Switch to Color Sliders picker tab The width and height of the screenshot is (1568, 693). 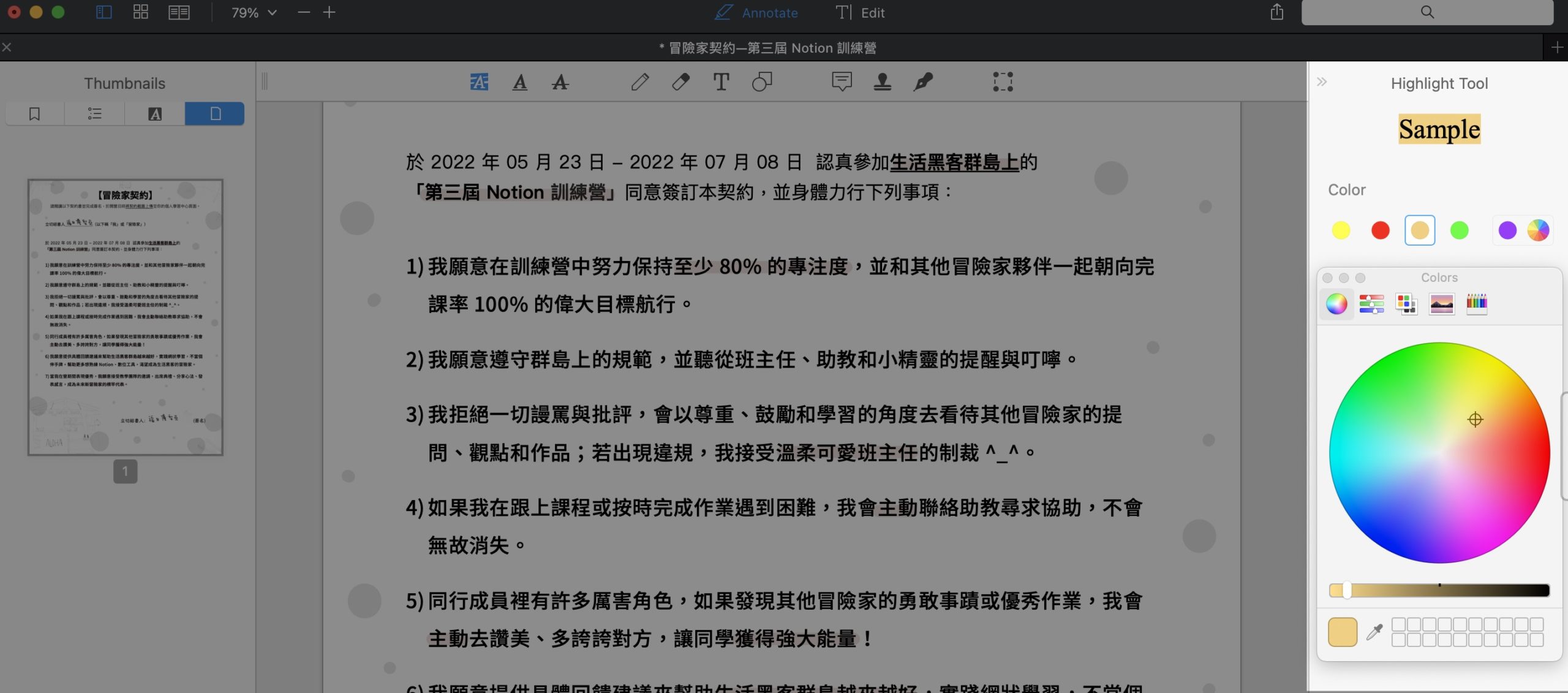(1371, 303)
